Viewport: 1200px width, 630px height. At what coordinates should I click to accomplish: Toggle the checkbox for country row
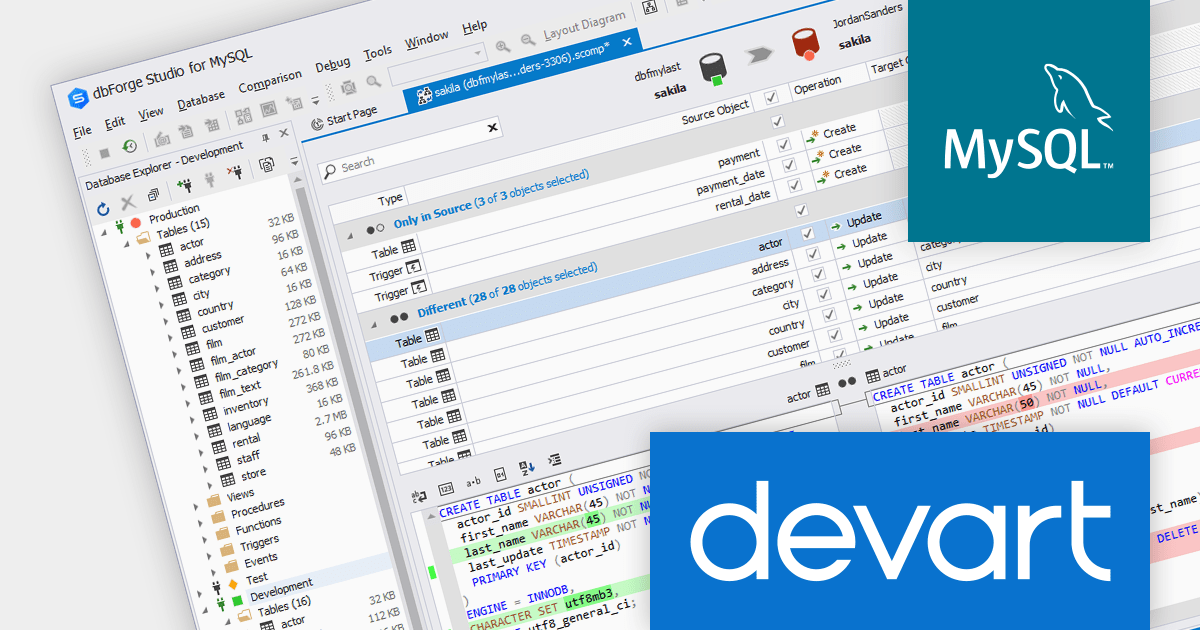point(827,316)
